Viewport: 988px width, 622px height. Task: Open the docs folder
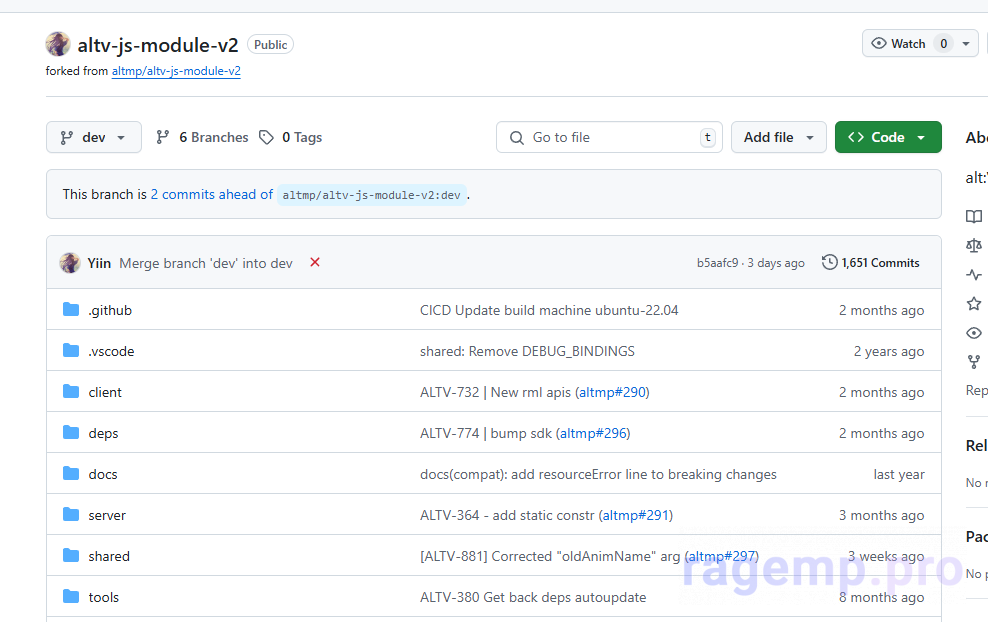[103, 474]
